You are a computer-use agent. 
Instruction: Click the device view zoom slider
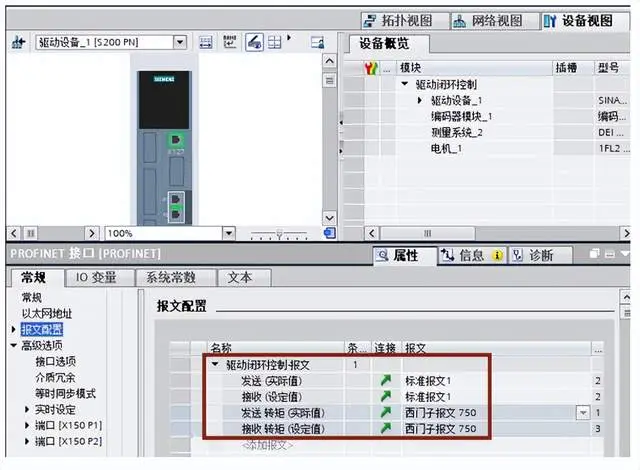pos(279,234)
